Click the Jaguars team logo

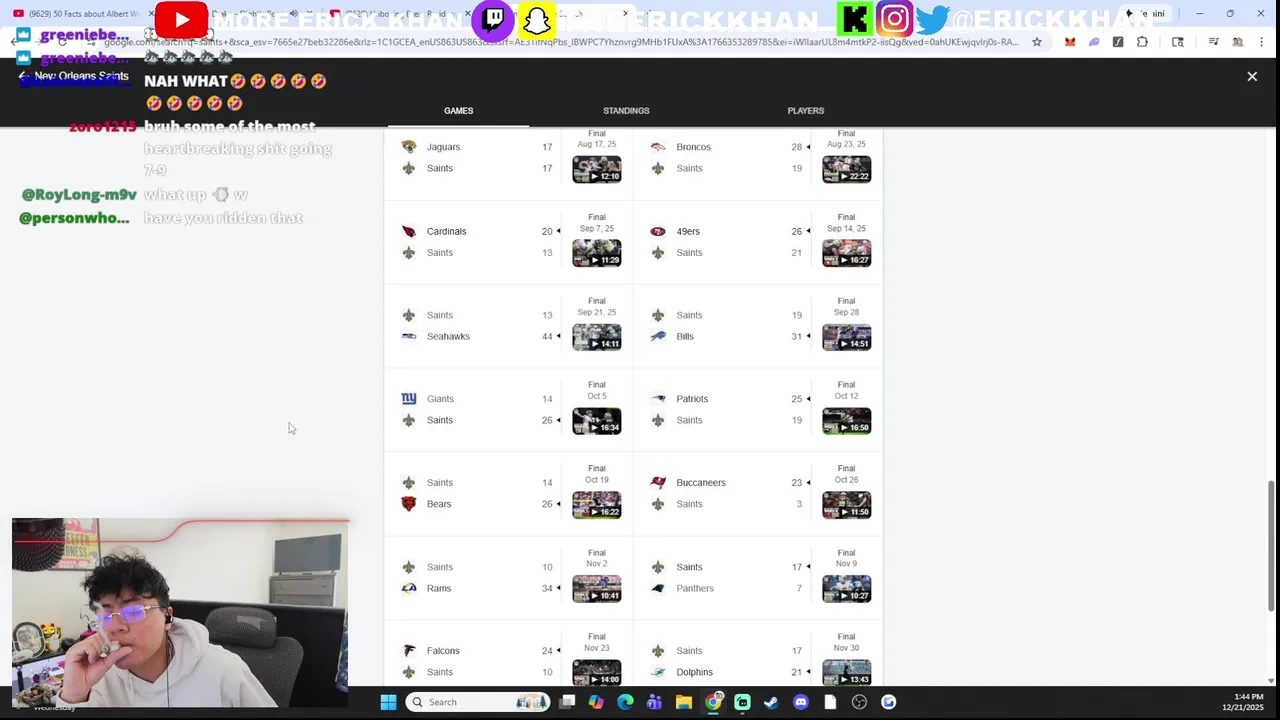(408, 147)
